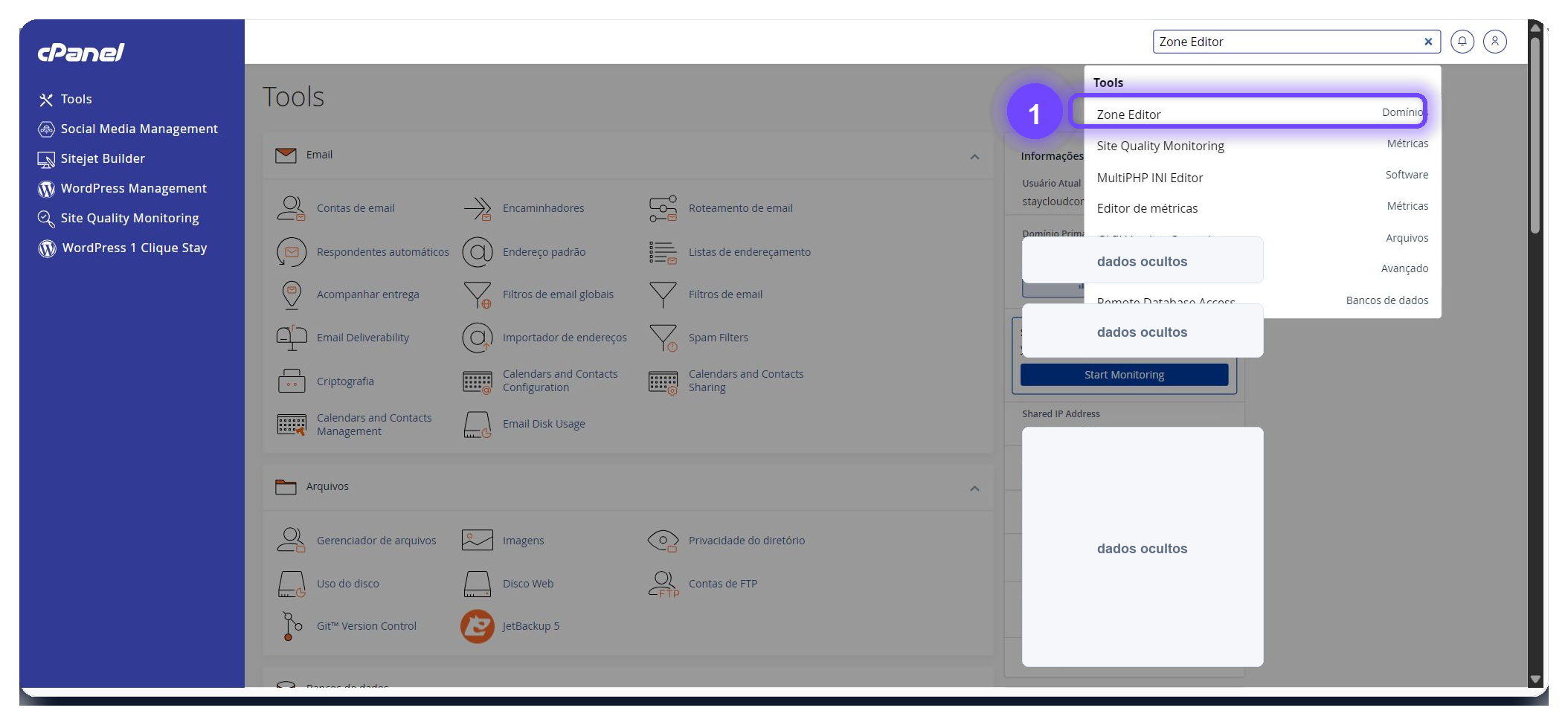The image size is (1568, 725).
Task: Click the page vertical scrollbar thumb
Action: pyautogui.click(x=1535, y=134)
